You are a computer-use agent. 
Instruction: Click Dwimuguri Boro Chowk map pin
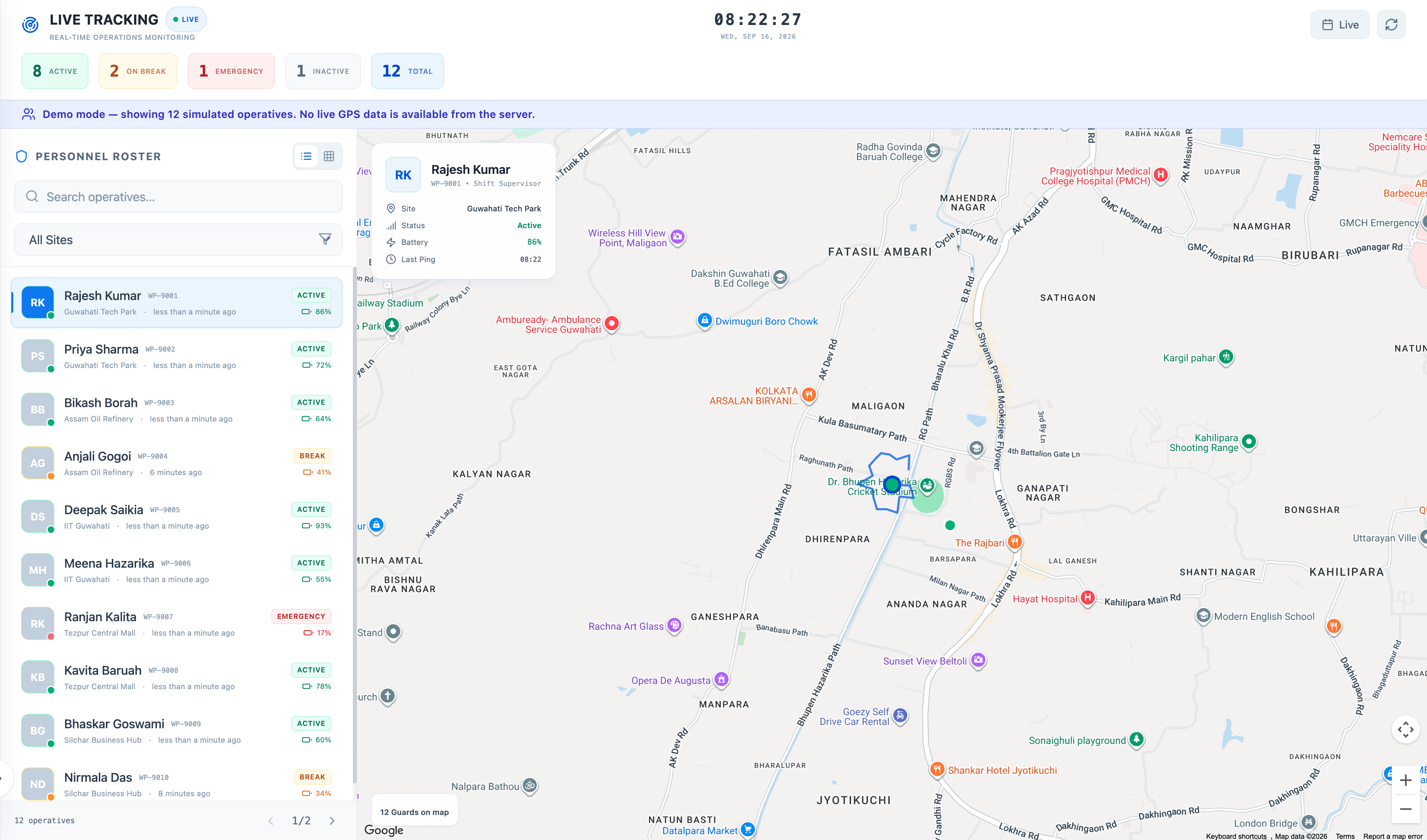click(x=705, y=321)
